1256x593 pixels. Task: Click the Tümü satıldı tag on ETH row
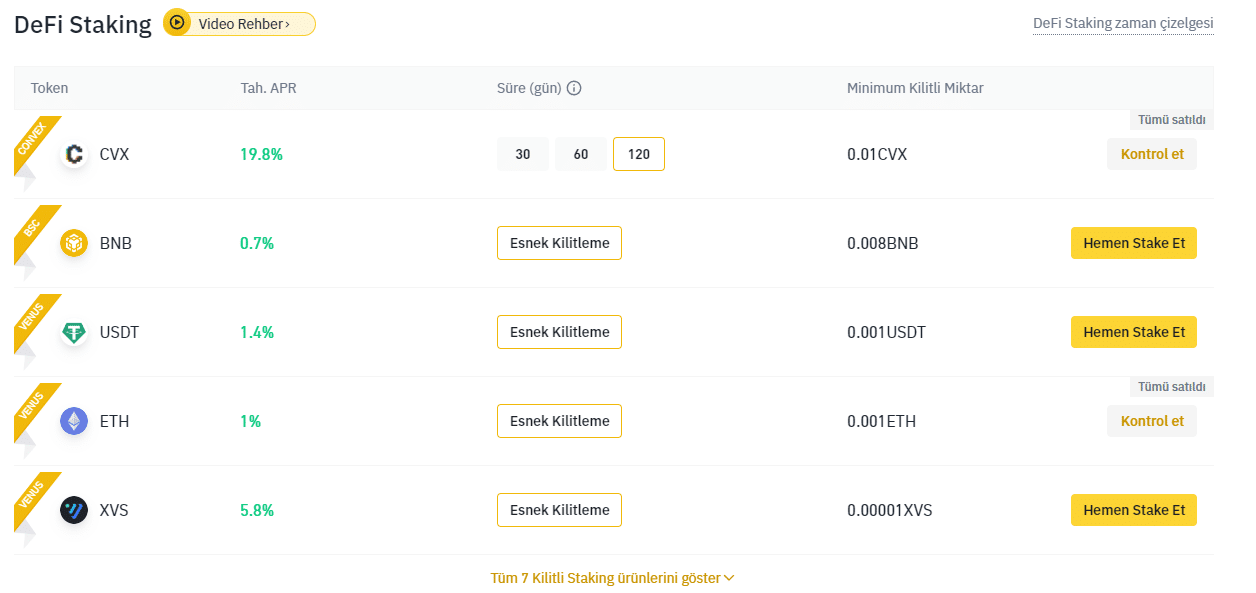[x=1172, y=387]
